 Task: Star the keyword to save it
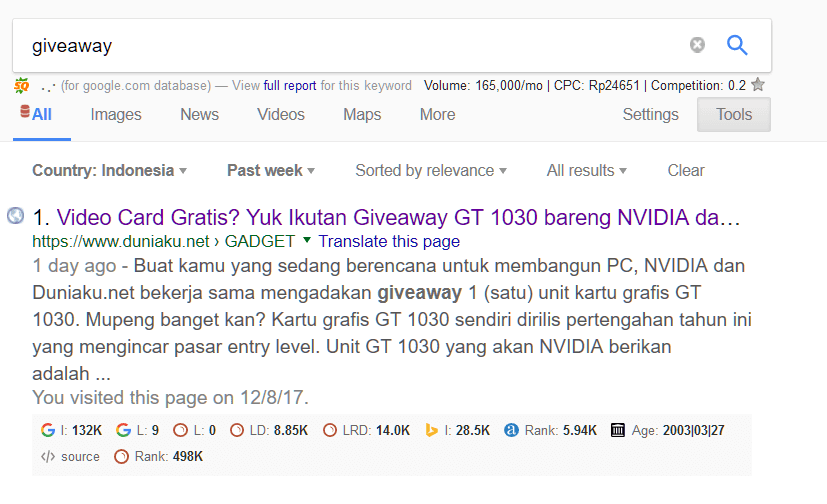tap(758, 84)
